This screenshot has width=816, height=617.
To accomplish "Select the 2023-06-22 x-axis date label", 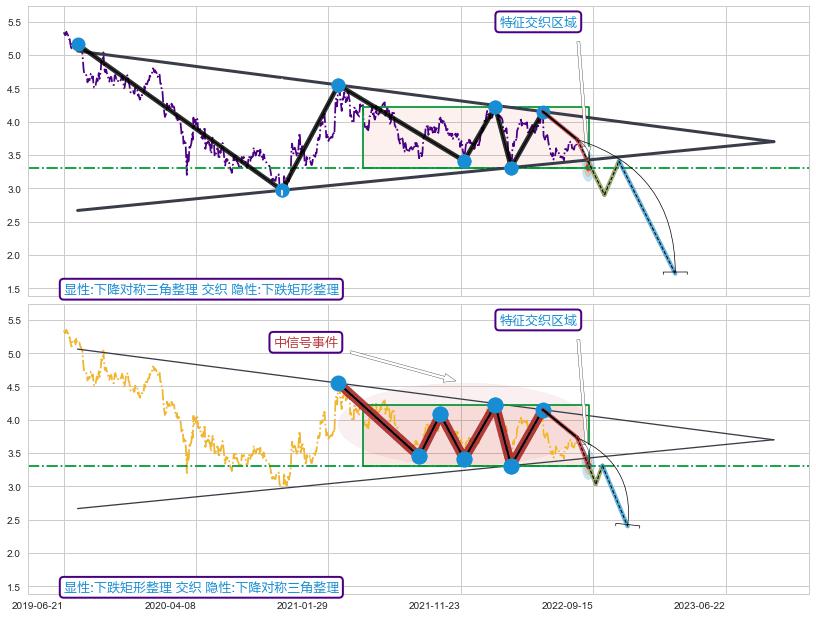I will pyautogui.click(x=697, y=605).
